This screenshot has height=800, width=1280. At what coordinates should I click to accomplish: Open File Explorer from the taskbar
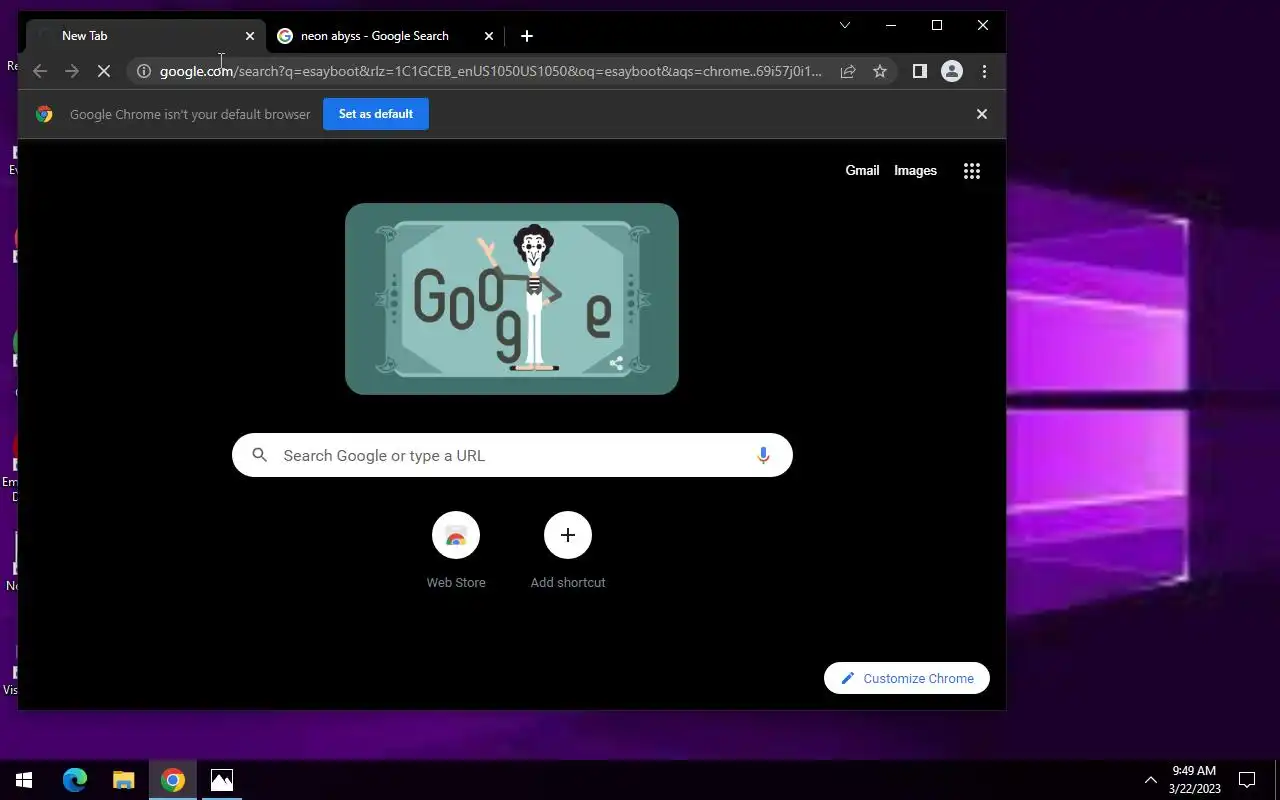[123, 780]
